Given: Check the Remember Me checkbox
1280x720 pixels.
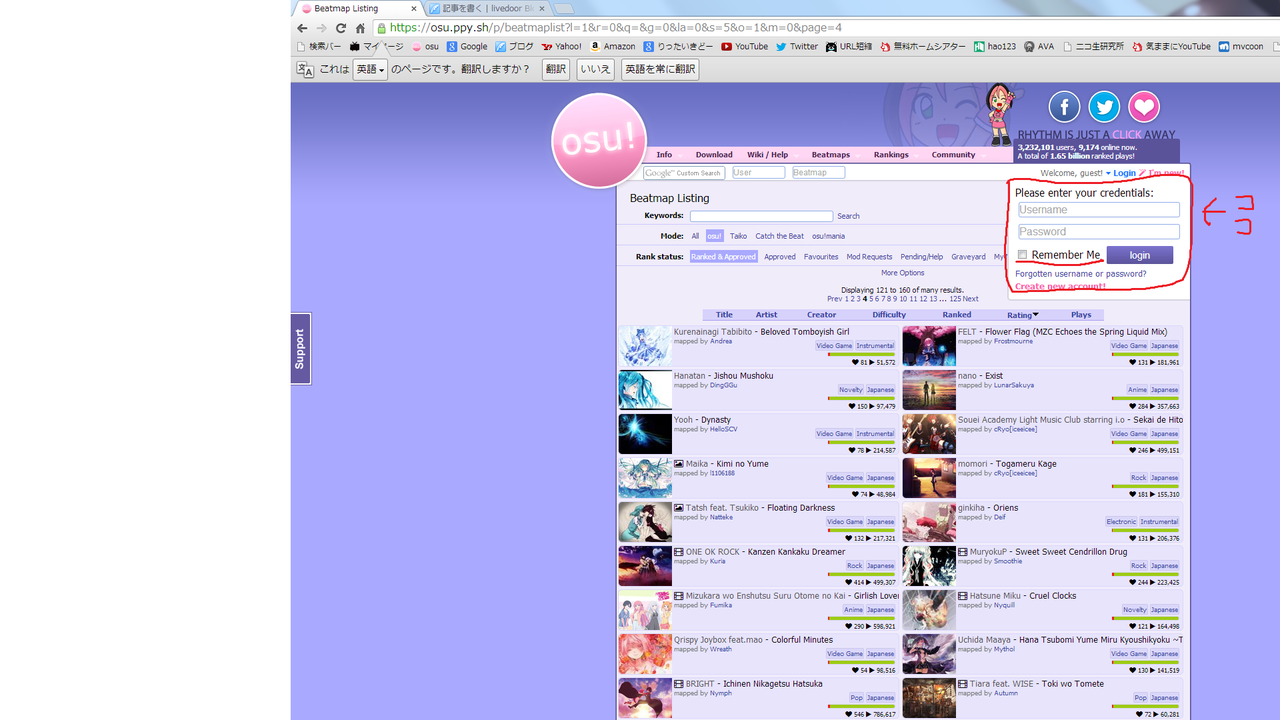Looking at the screenshot, I should (x=1022, y=255).
